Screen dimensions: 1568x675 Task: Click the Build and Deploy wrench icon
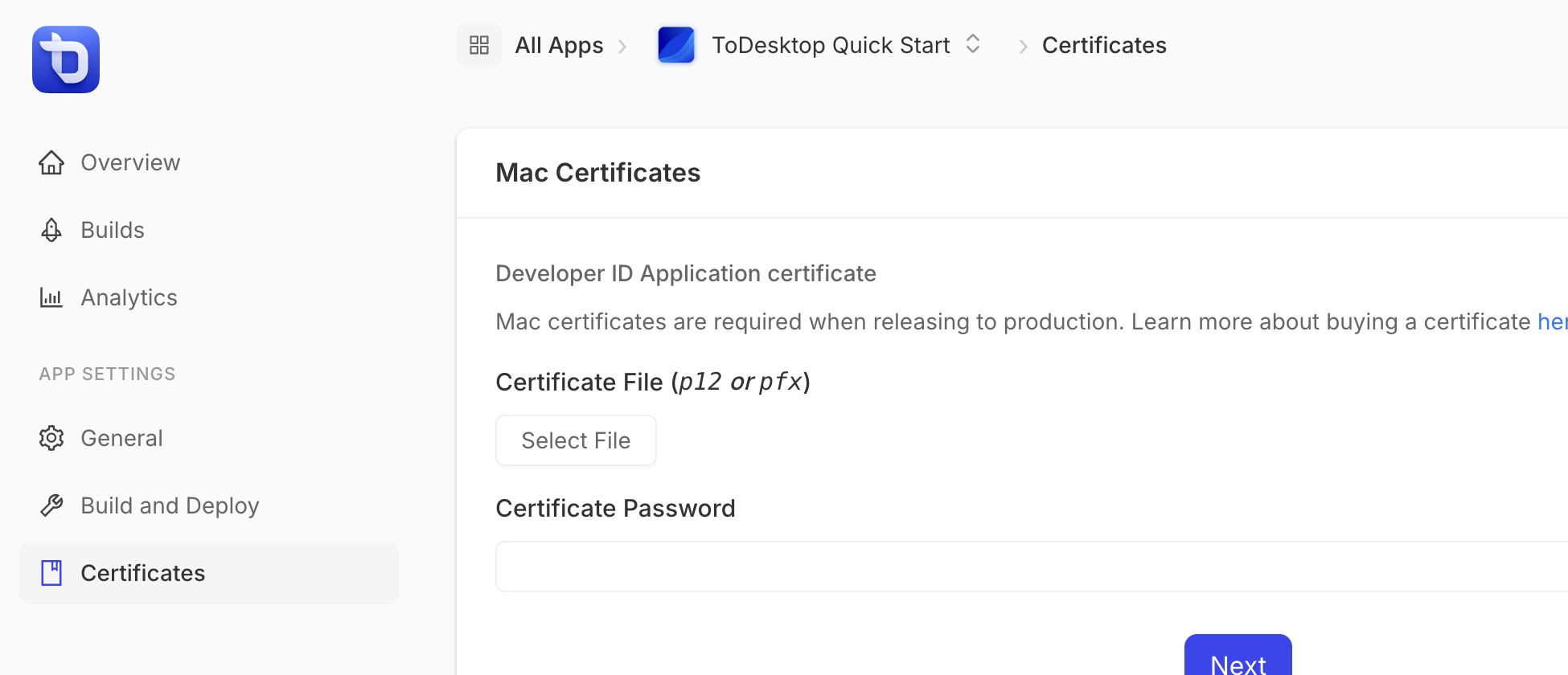(x=51, y=505)
